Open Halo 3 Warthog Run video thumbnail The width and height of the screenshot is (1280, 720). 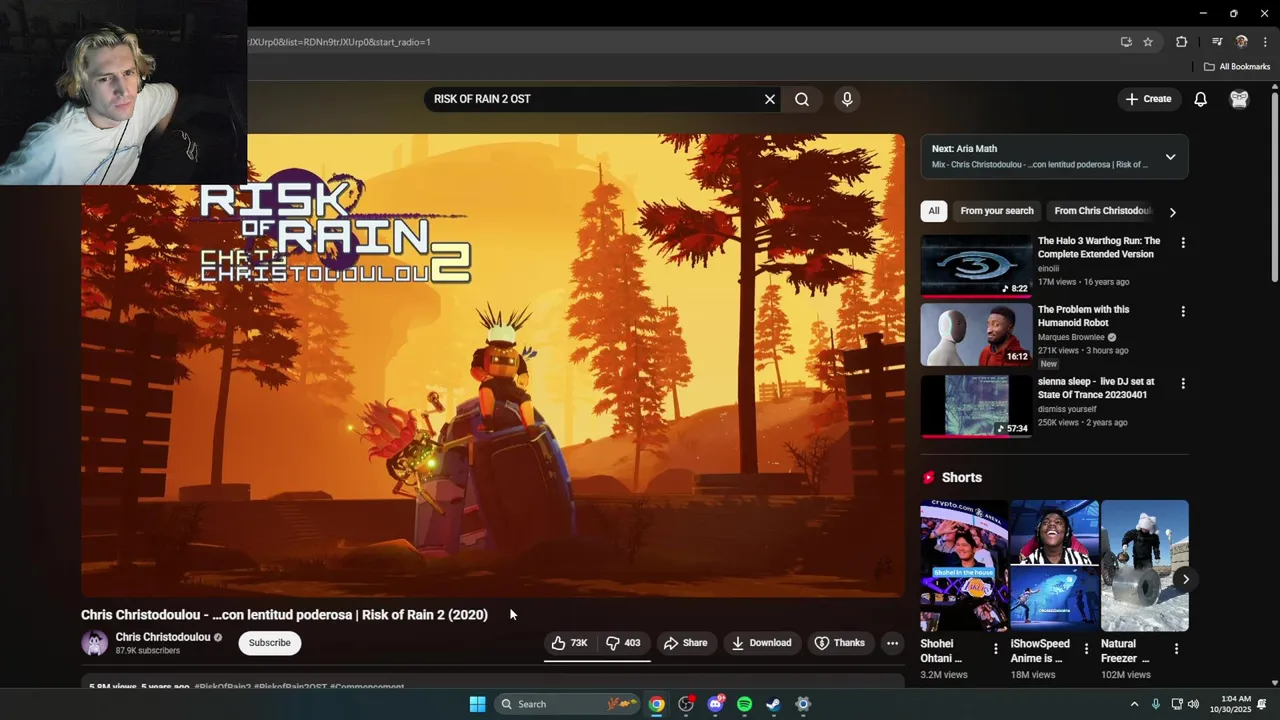coord(976,266)
